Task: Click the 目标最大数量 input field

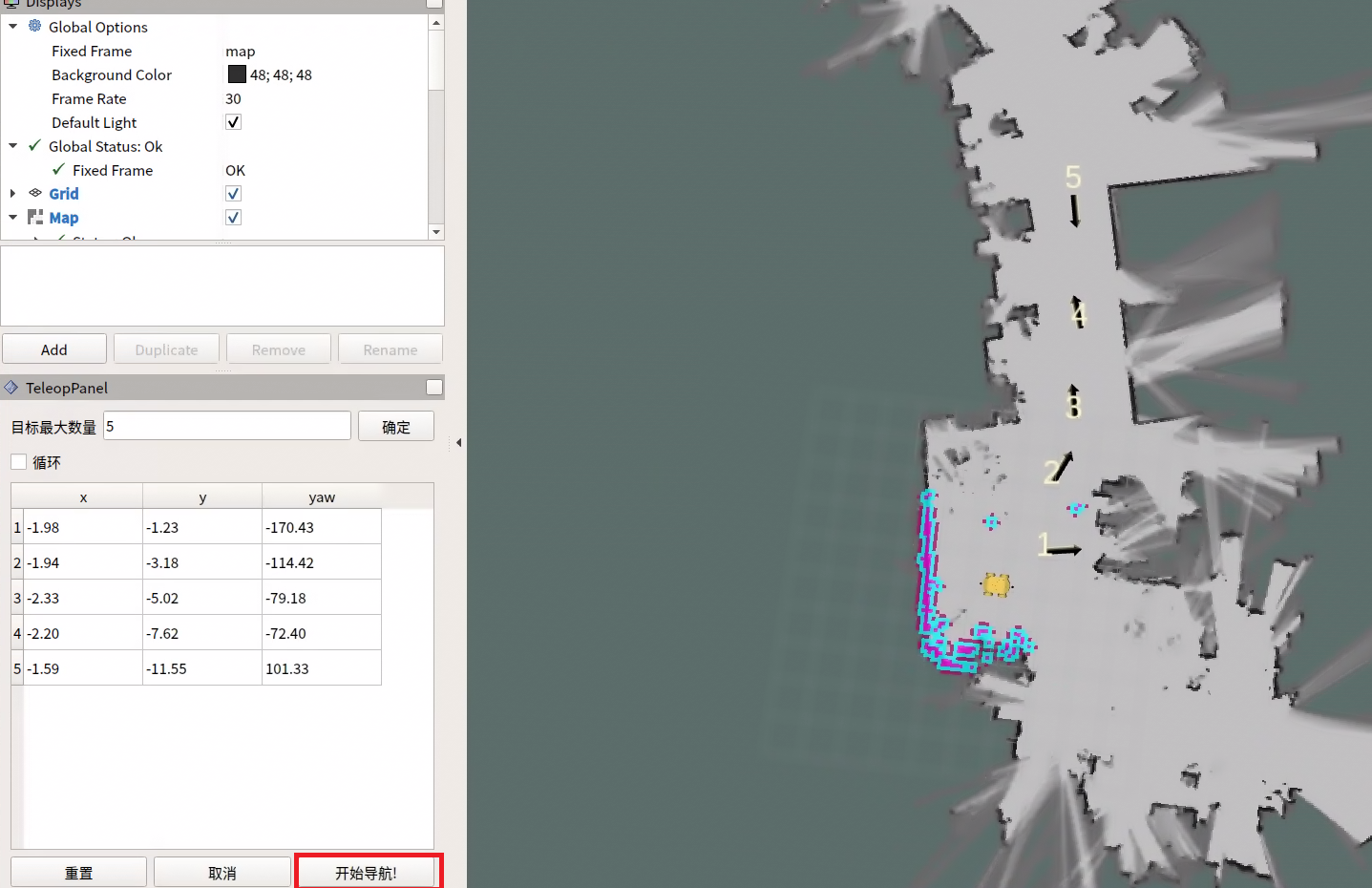Action: [227, 427]
